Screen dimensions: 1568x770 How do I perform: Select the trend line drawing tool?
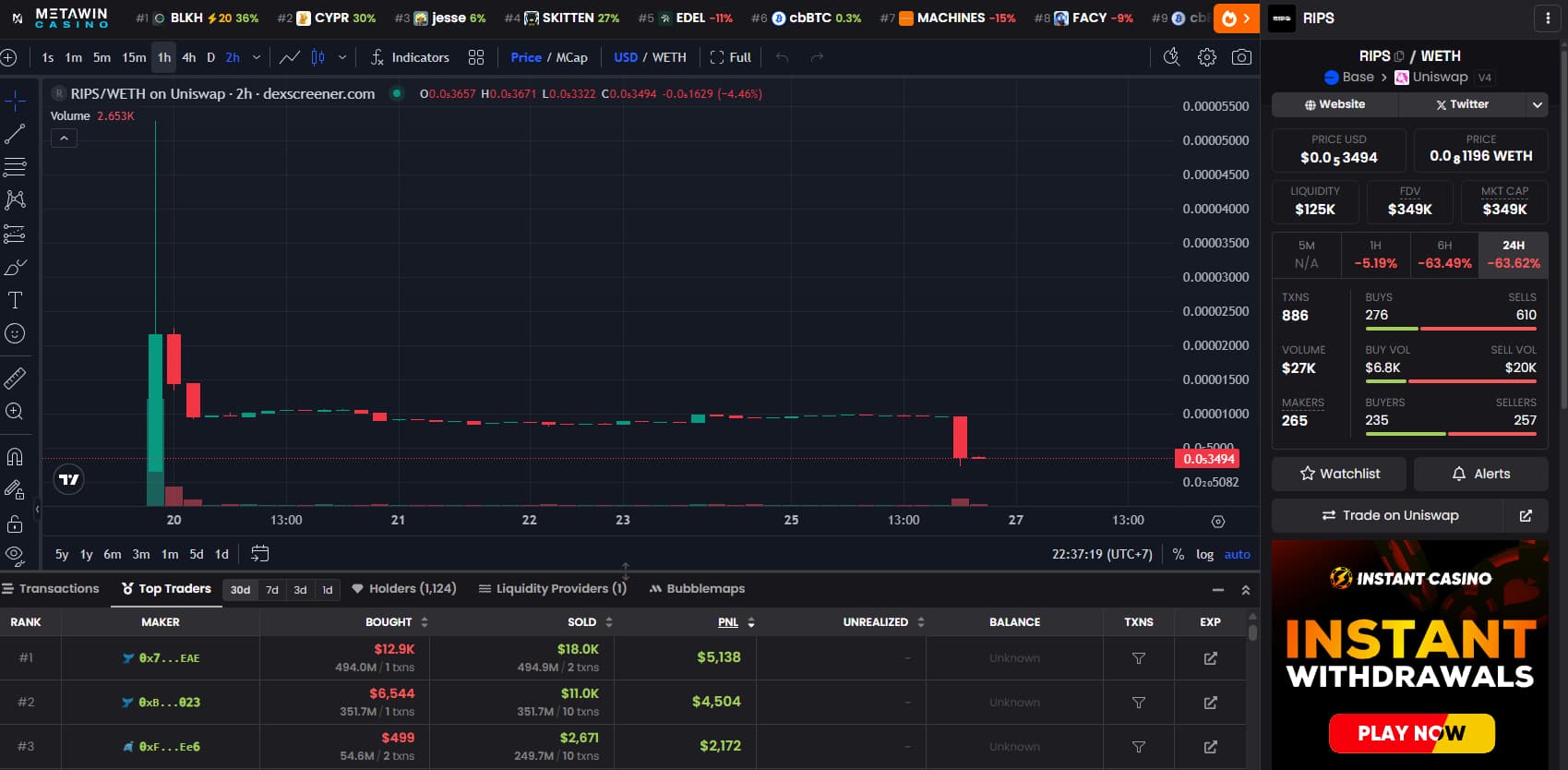15,134
